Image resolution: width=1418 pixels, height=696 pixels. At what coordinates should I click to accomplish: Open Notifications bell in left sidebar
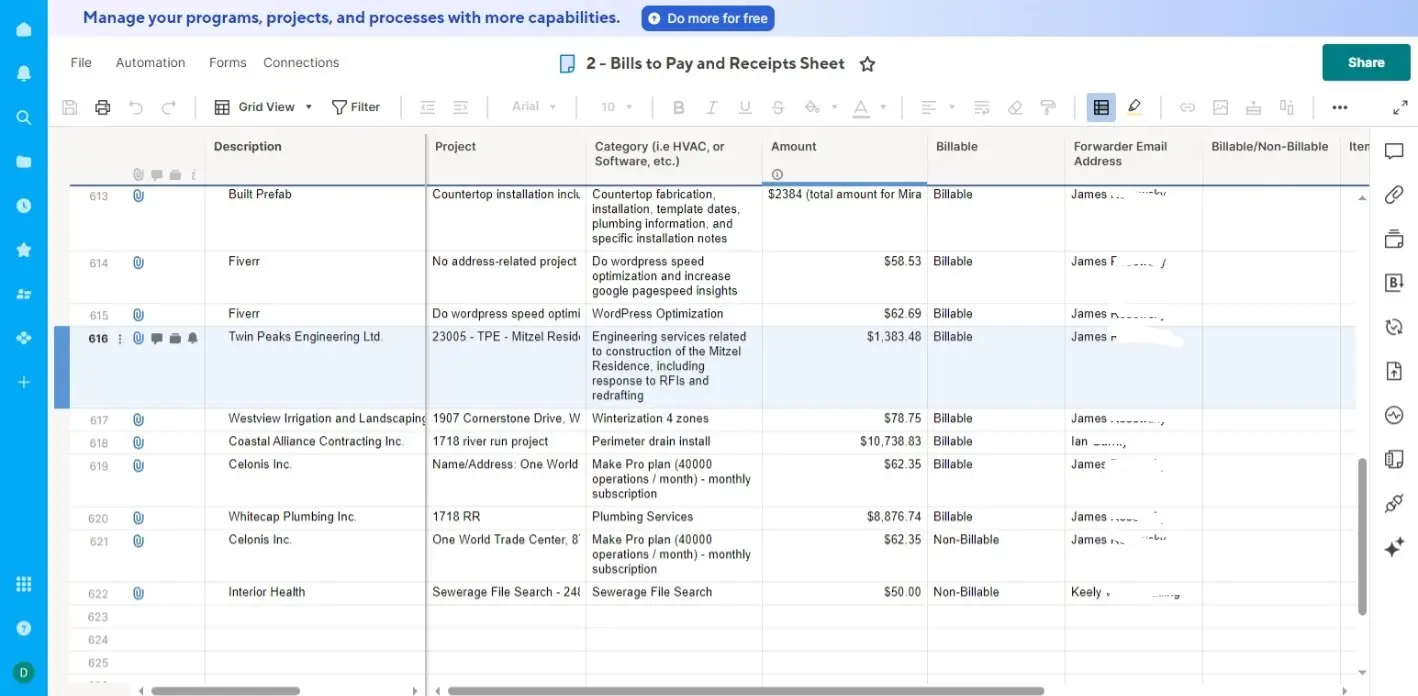[x=24, y=73]
